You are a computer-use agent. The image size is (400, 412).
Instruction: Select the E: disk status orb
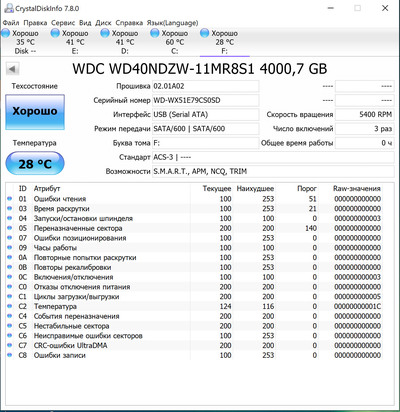(x=55, y=33)
